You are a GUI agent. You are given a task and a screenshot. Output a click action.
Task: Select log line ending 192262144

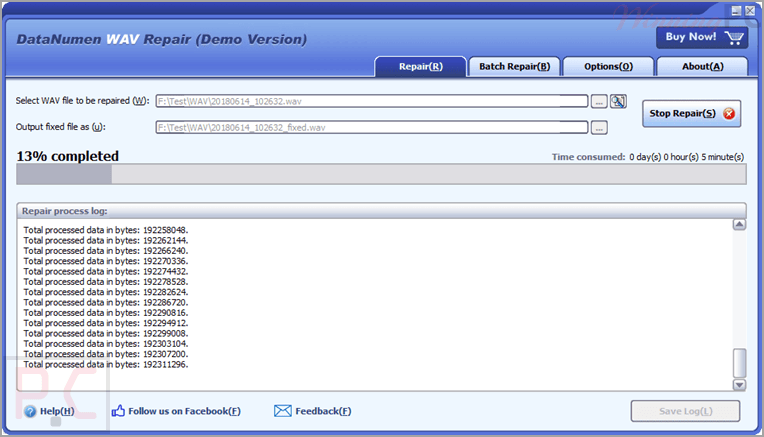coord(106,240)
